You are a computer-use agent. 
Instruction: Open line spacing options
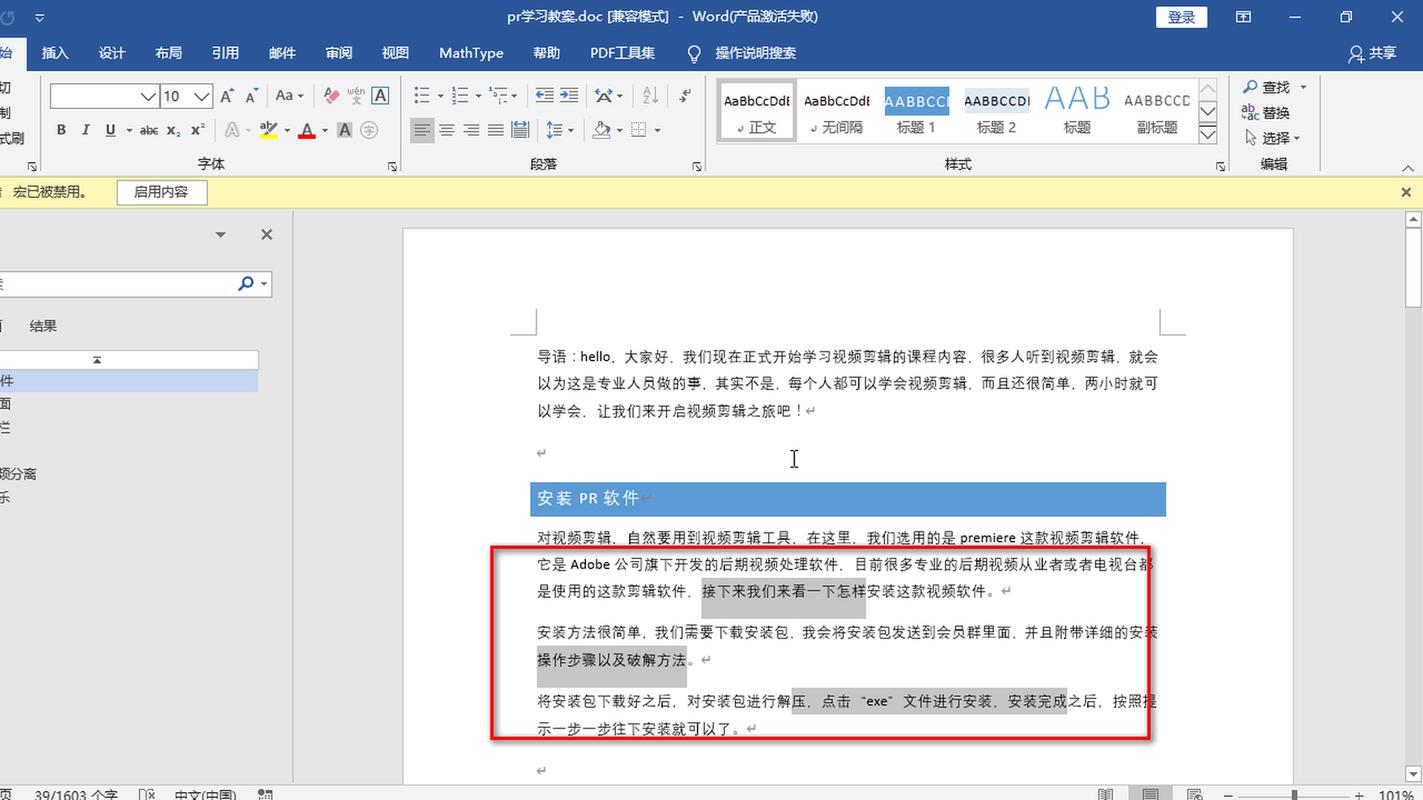[560, 130]
